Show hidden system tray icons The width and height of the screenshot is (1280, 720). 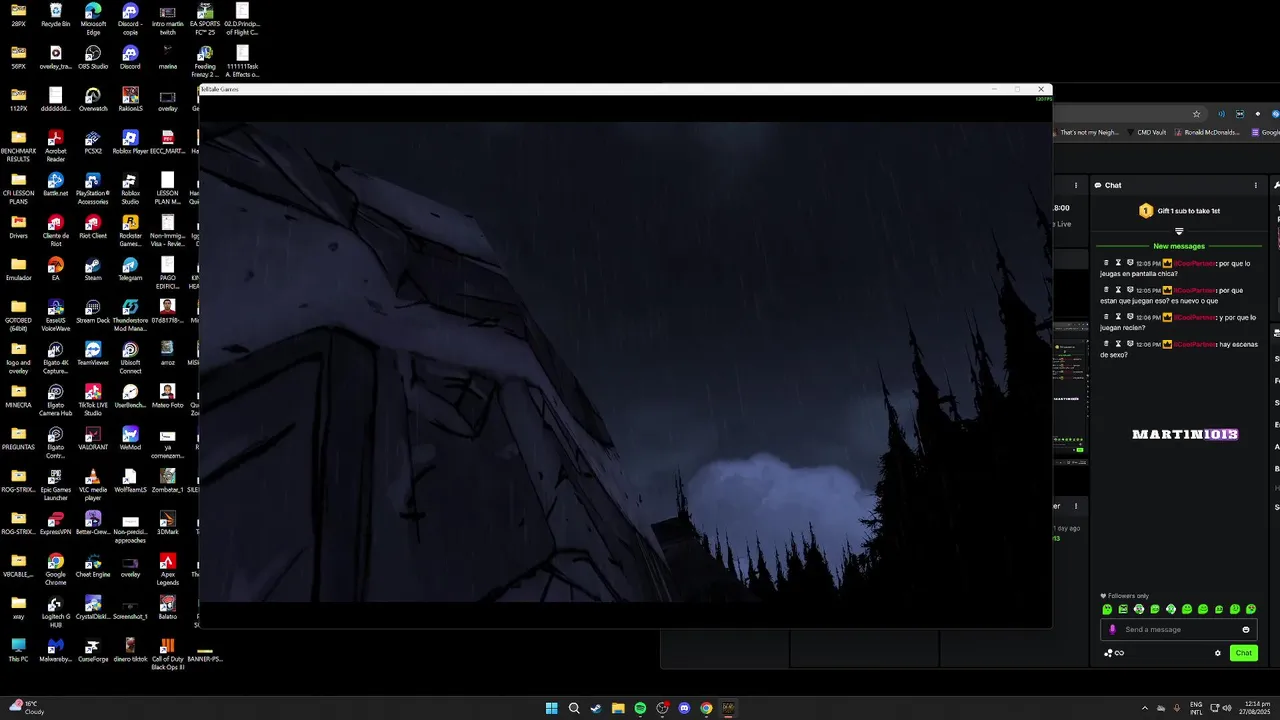click(x=1145, y=708)
